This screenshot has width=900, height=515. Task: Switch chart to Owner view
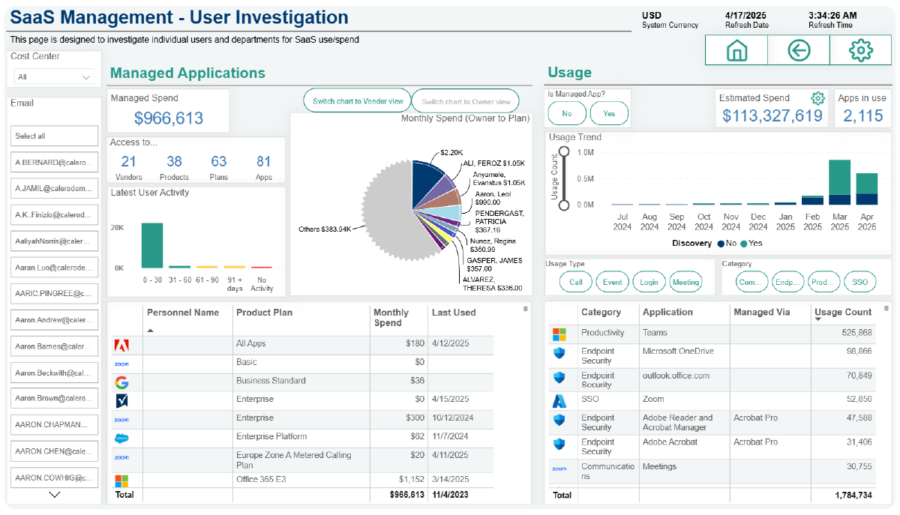tap(465, 101)
